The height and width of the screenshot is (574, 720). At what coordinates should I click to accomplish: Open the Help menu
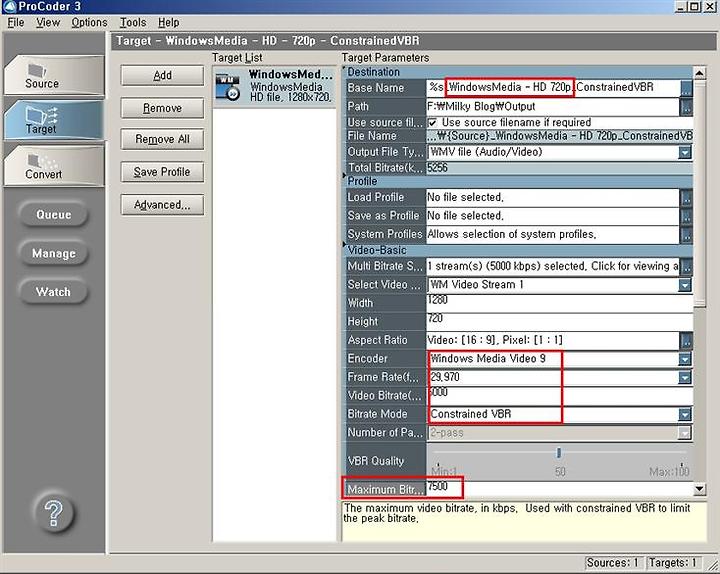[x=169, y=23]
